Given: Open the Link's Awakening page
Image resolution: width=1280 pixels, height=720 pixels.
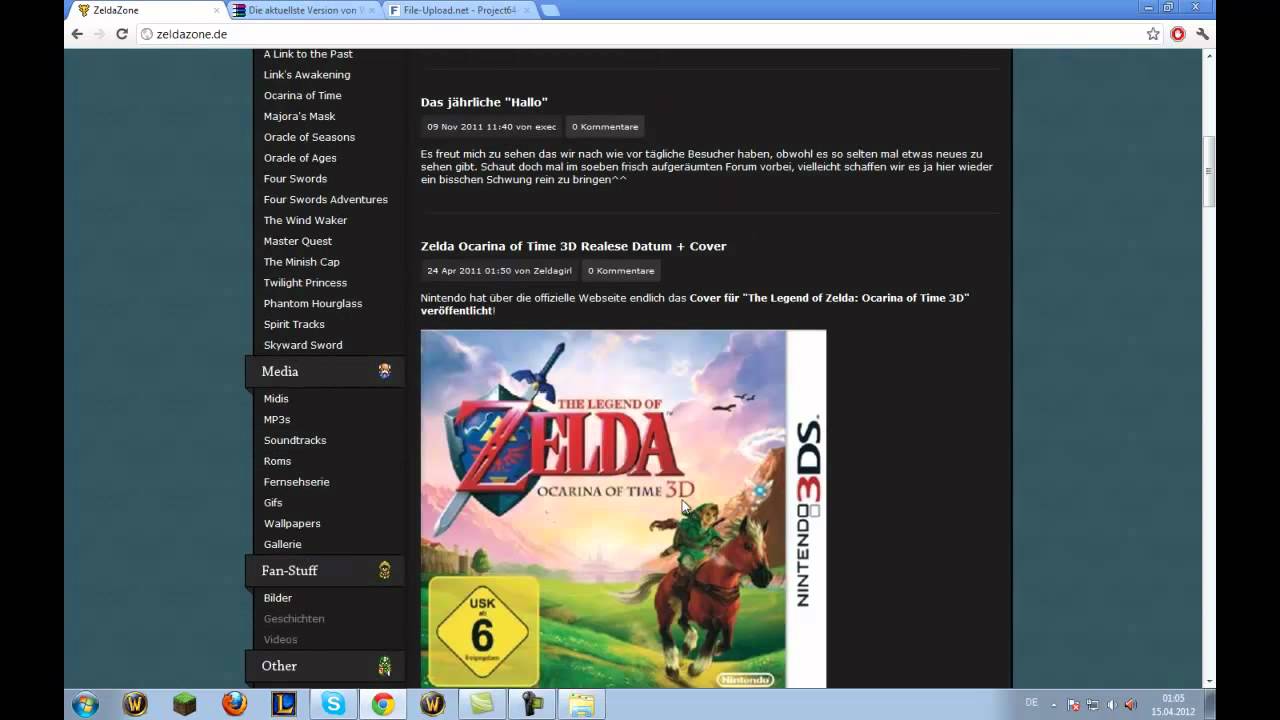Looking at the screenshot, I should (x=307, y=75).
